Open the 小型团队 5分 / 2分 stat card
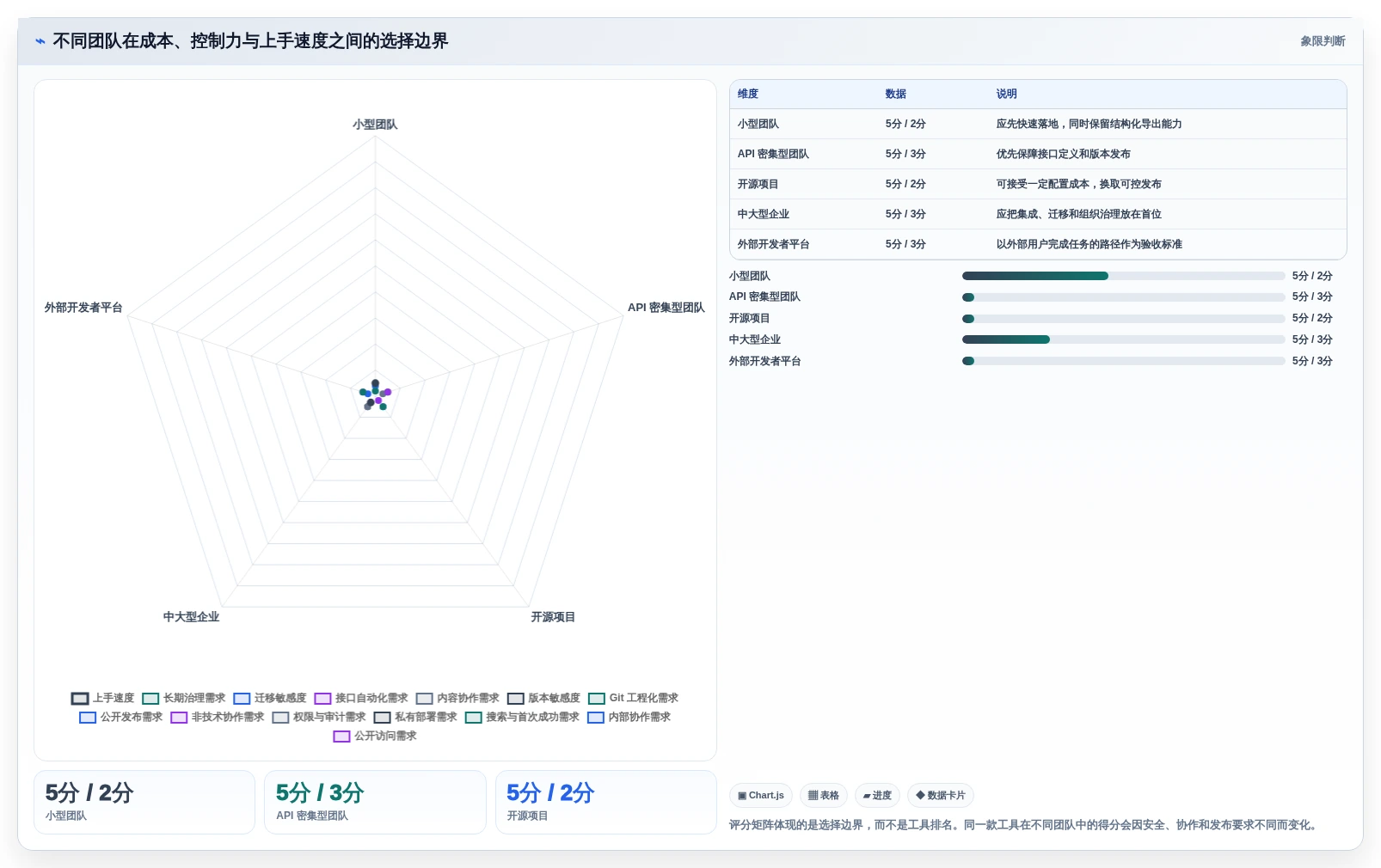 [144, 802]
